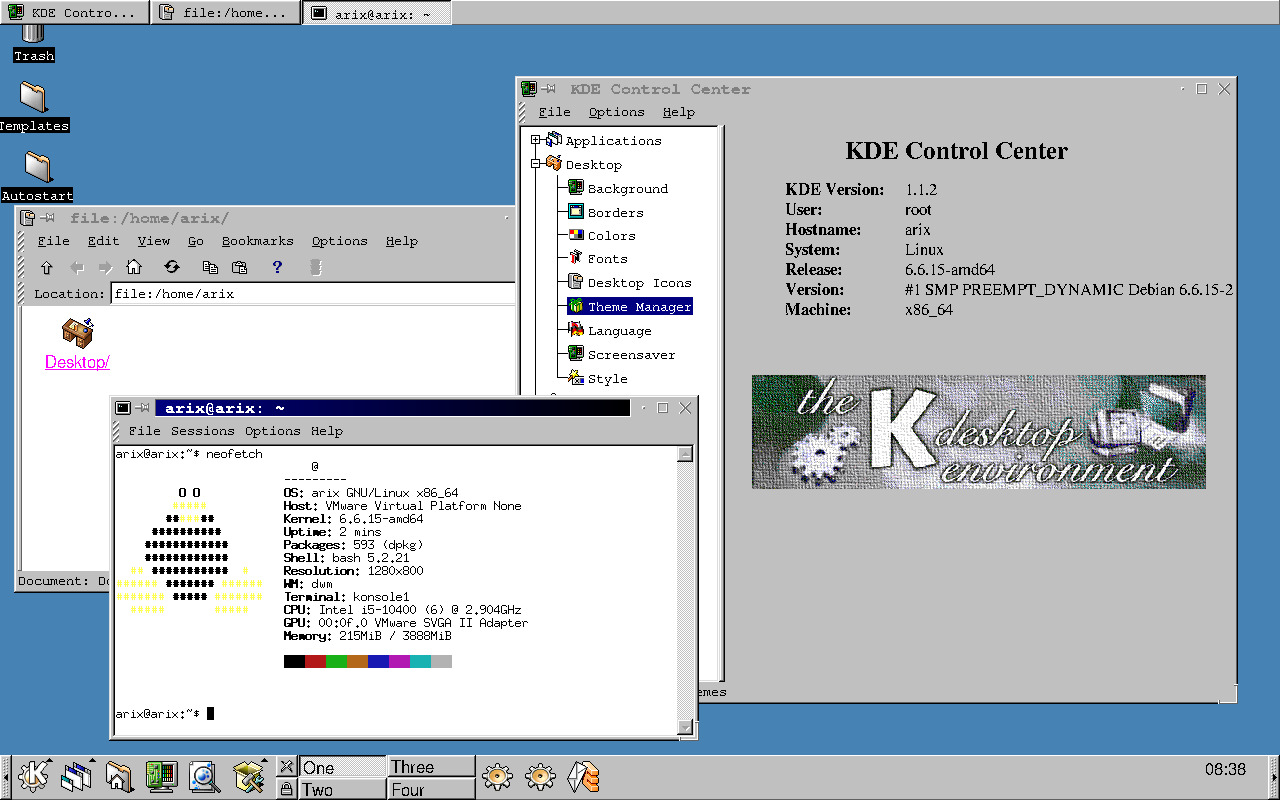
Task: Open the Sessions menu in konsole
Action: tap(202, 431)
